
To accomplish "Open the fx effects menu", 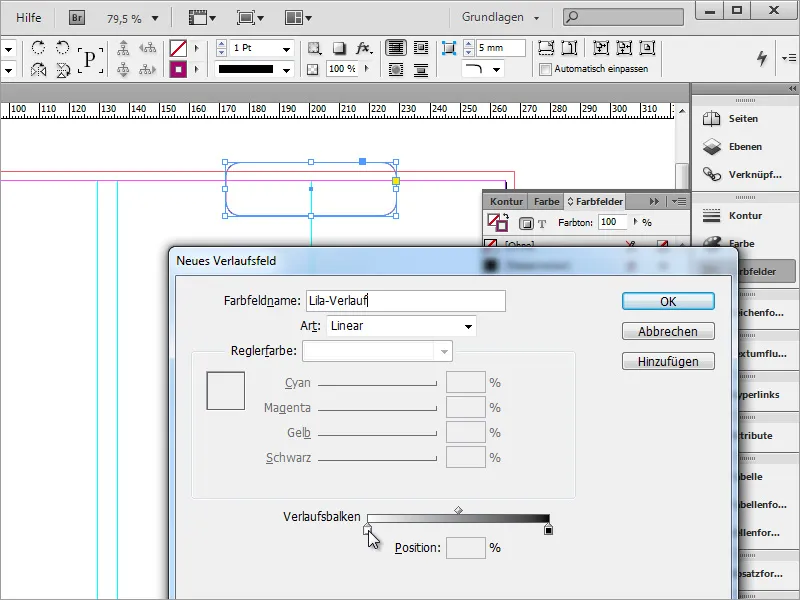I will point(364,48).
